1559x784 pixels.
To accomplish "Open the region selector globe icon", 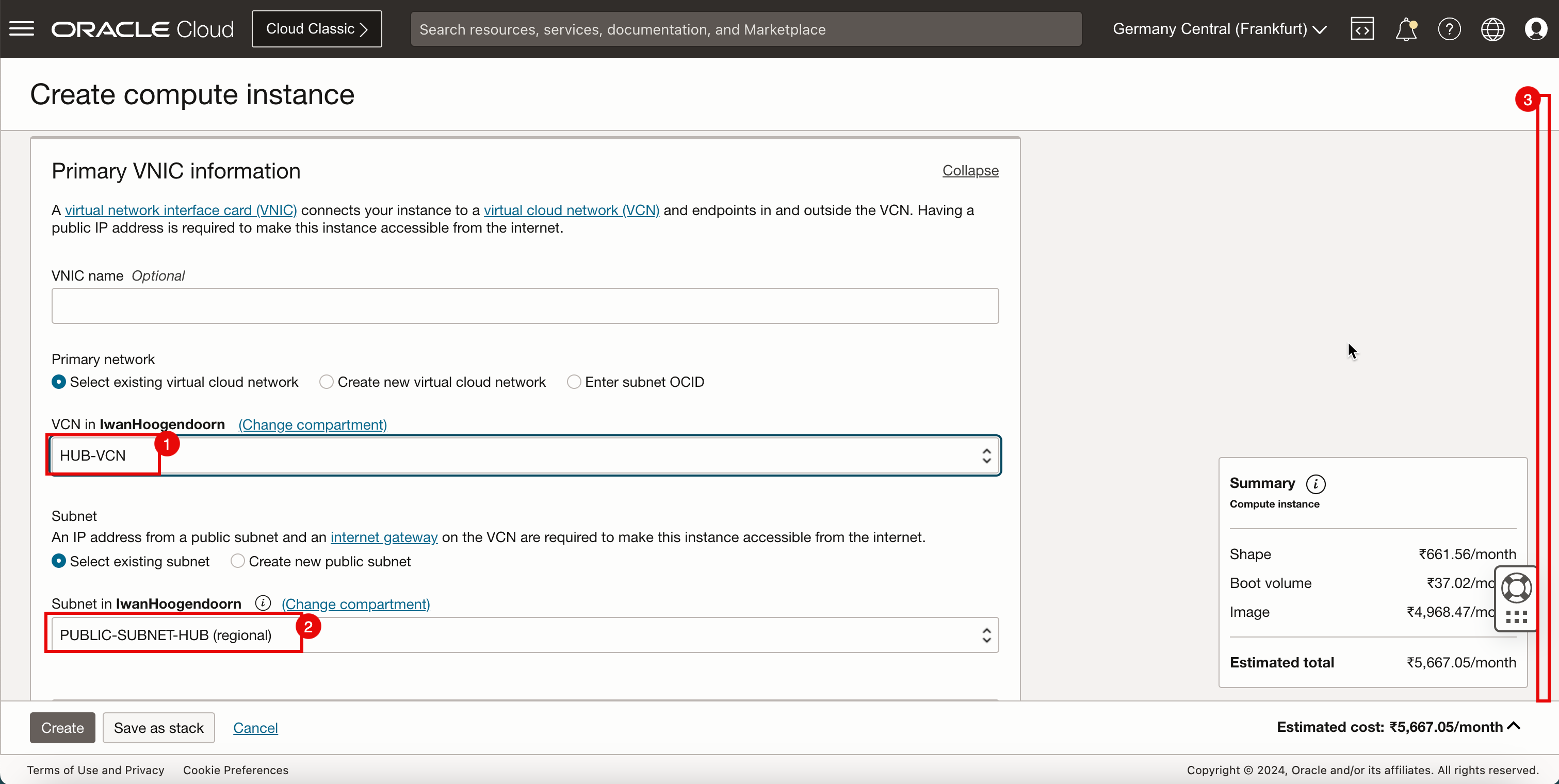I will click(x=1492, y=29).
